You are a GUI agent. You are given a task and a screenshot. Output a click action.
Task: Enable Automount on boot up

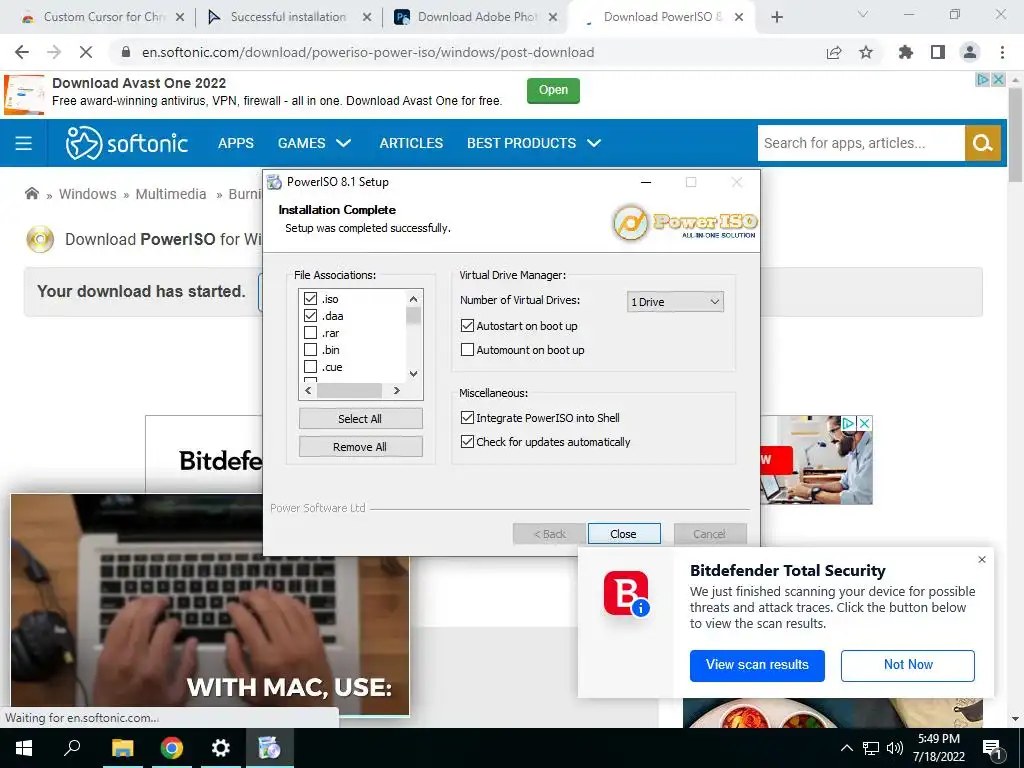(x=467, y=349)
